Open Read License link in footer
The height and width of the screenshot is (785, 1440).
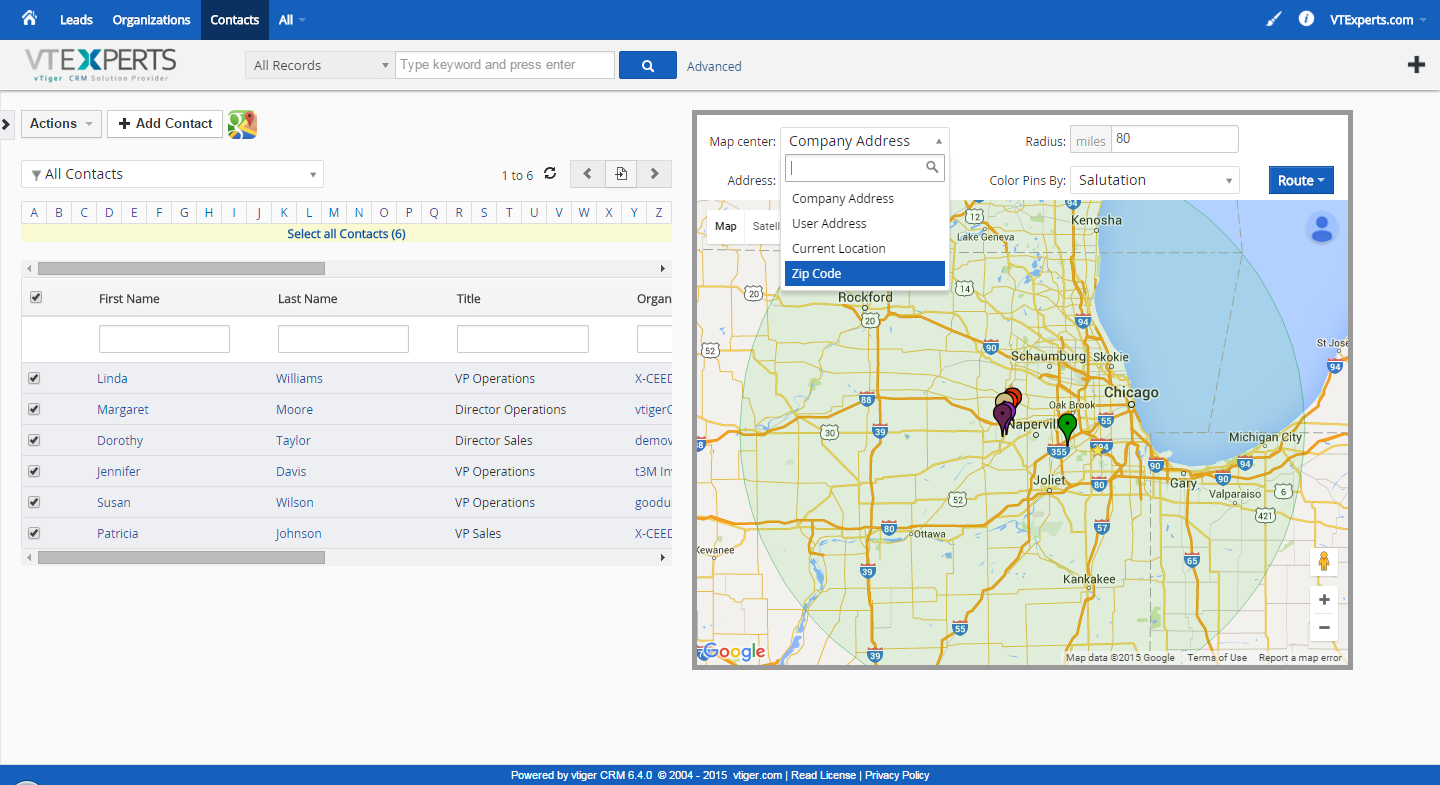(823, 775)
